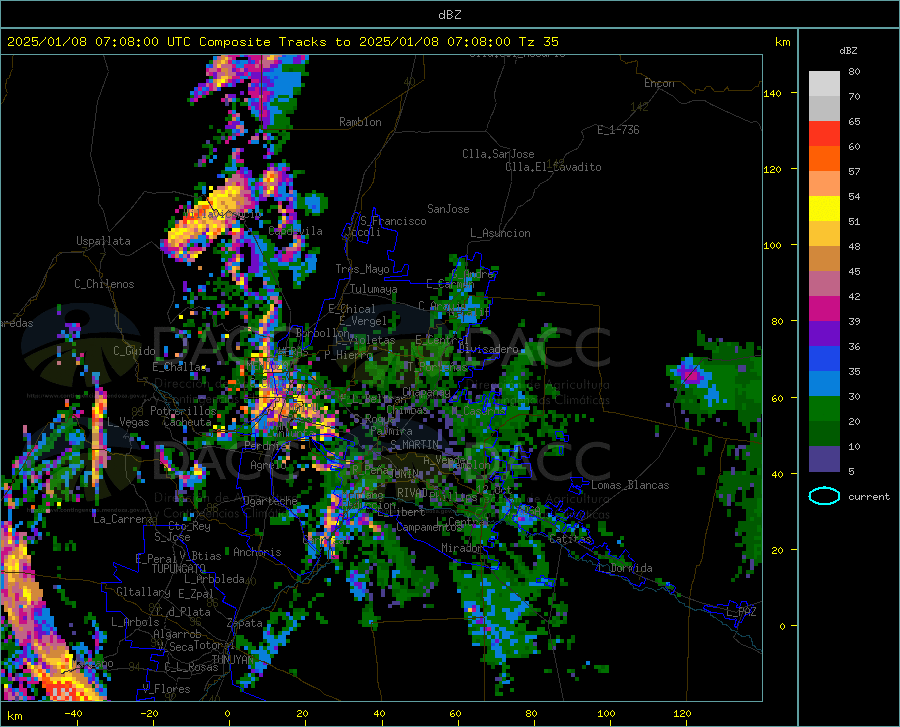Image resolution: width=900 pixels, height=727 pixels.
Task: Click the 'Ugarteche' map label
Action: [270, 500]
